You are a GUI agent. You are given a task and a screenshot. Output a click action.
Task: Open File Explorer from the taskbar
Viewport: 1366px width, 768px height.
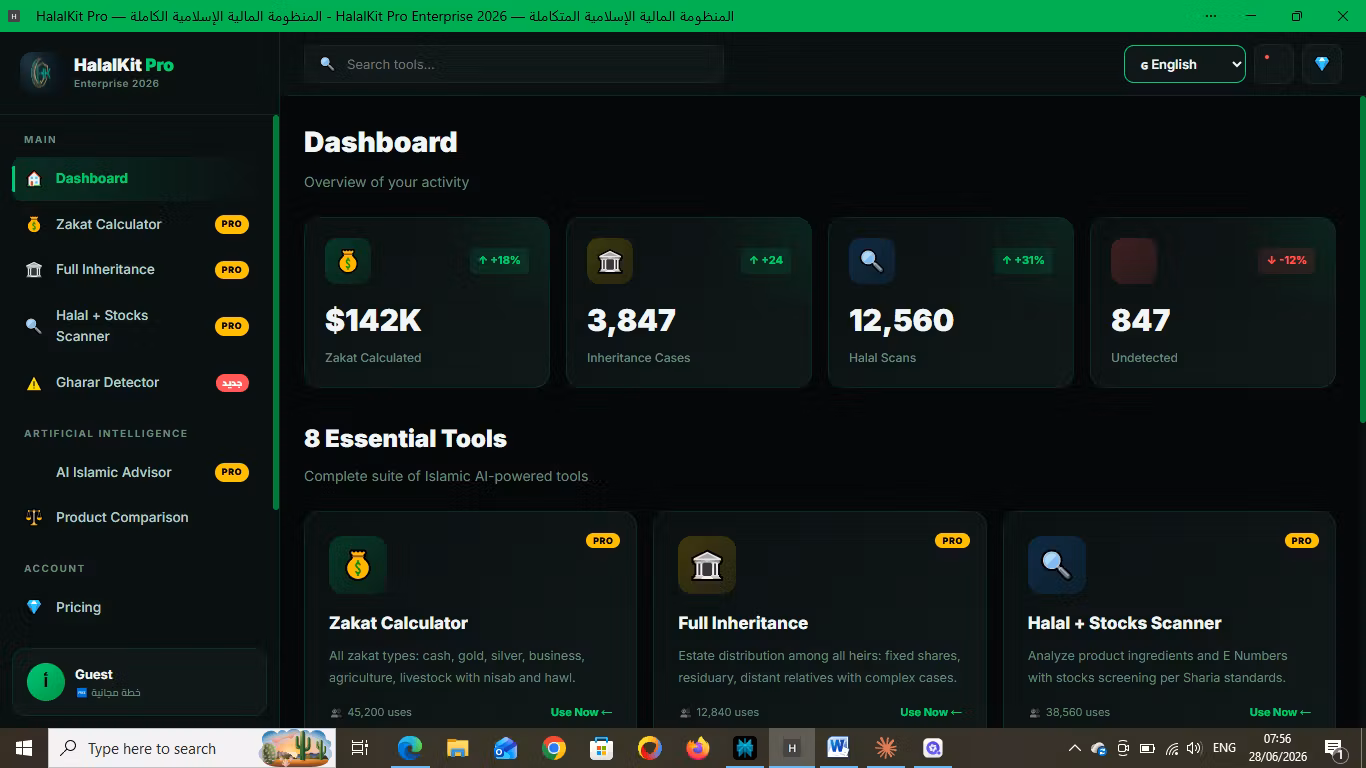click(x=458, y=748)
